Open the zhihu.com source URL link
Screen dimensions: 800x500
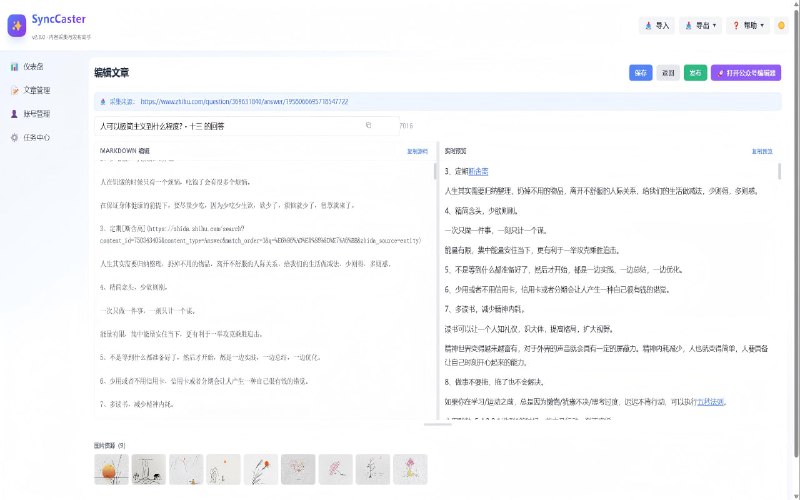tap(244, 101)
